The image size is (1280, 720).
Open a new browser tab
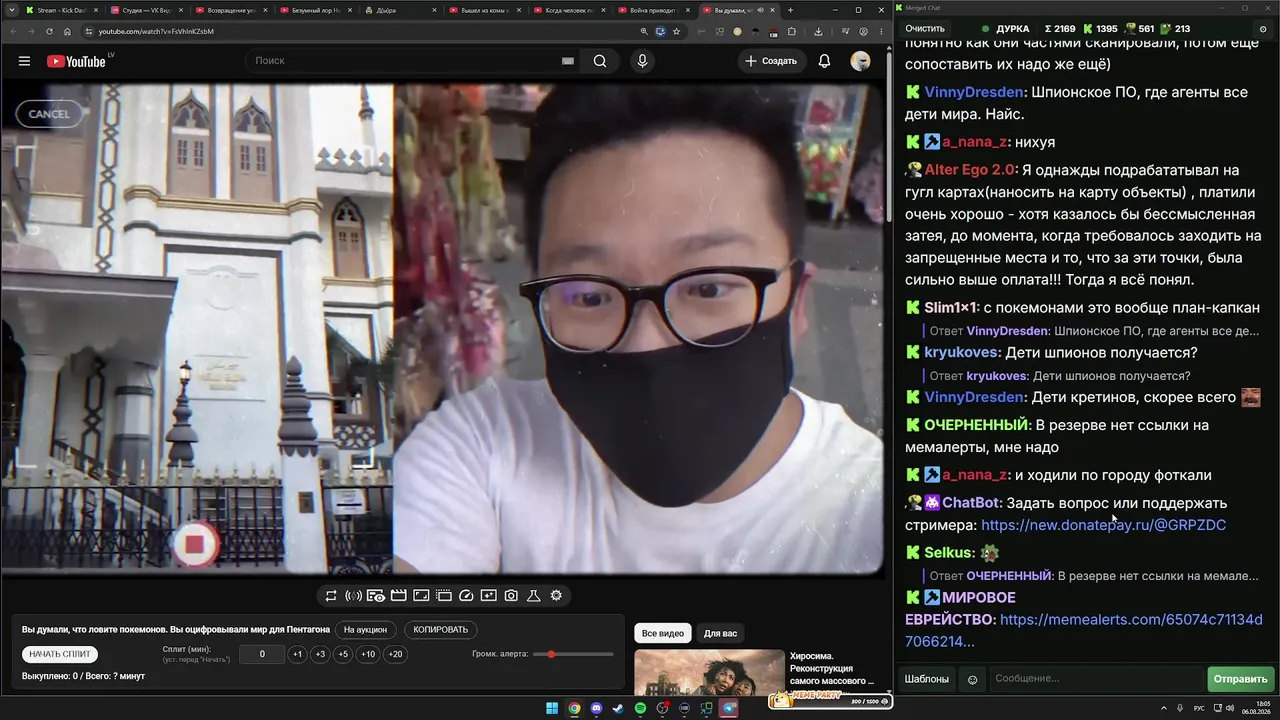(x=790, y=10)
